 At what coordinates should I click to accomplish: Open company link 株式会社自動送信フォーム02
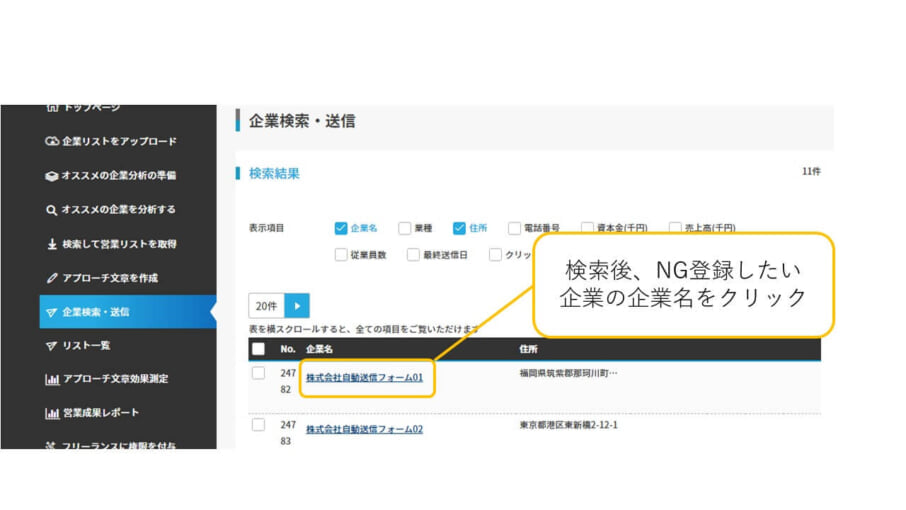[x=364, y=429]
